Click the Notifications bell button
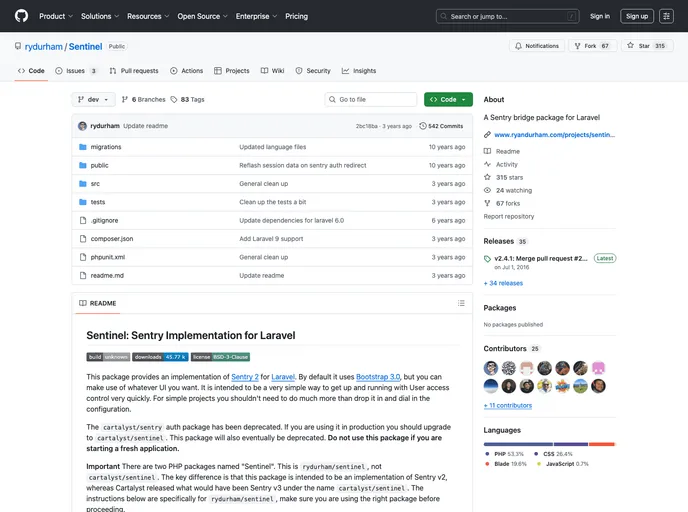The width and height of the screenshot is (688, 512). point(537,46)
